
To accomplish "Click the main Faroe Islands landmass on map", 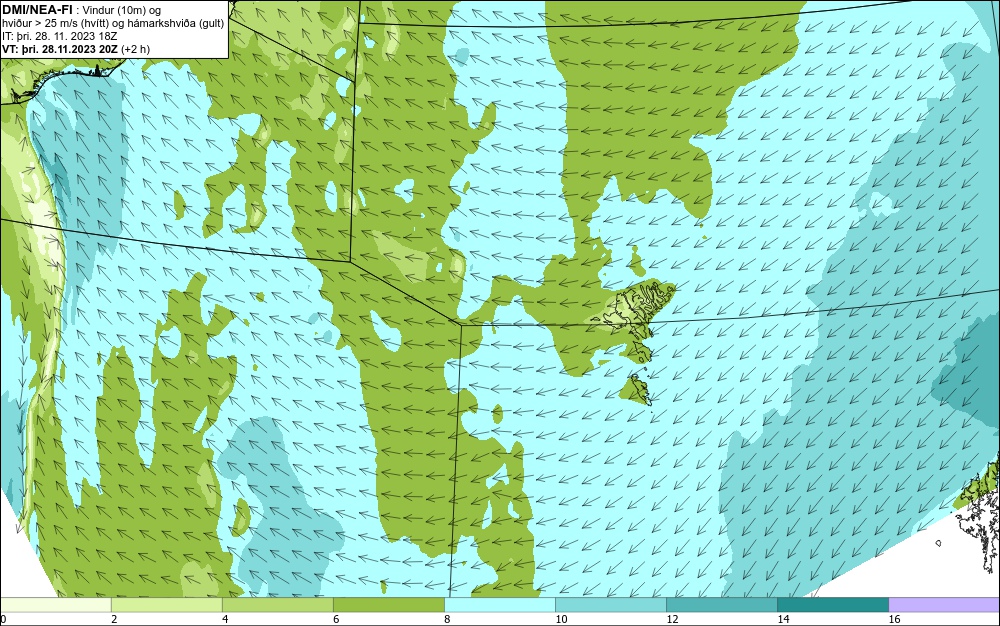I will [x=634, y=310].
